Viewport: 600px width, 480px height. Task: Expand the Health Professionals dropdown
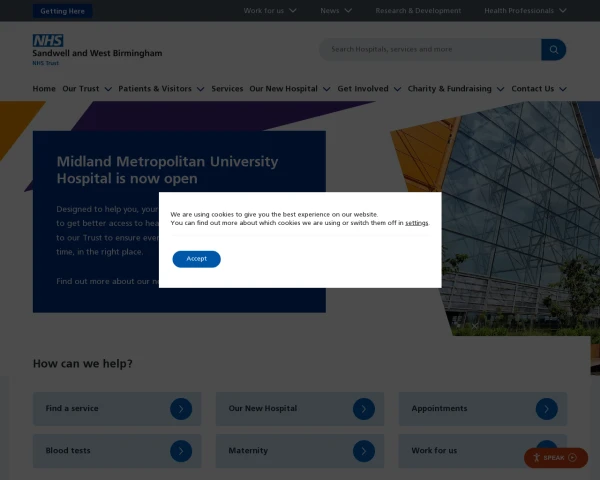click(525, 11)
